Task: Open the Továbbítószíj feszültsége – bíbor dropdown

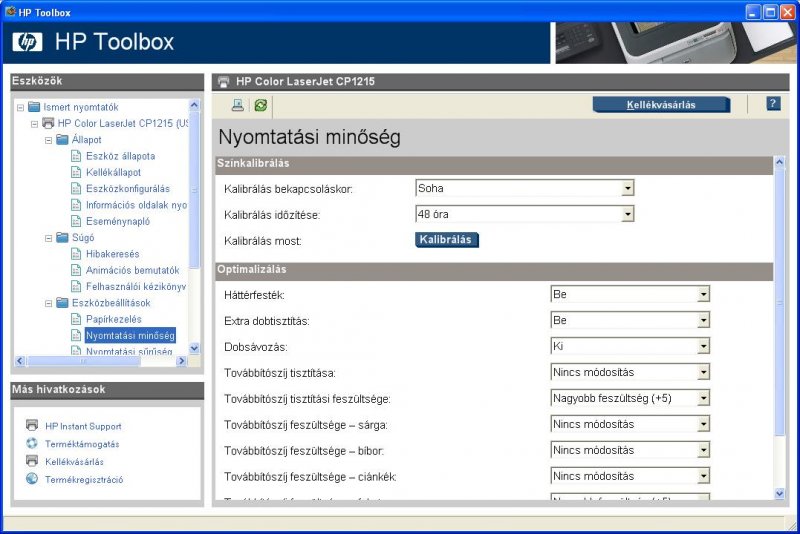Action: (703, 450)
